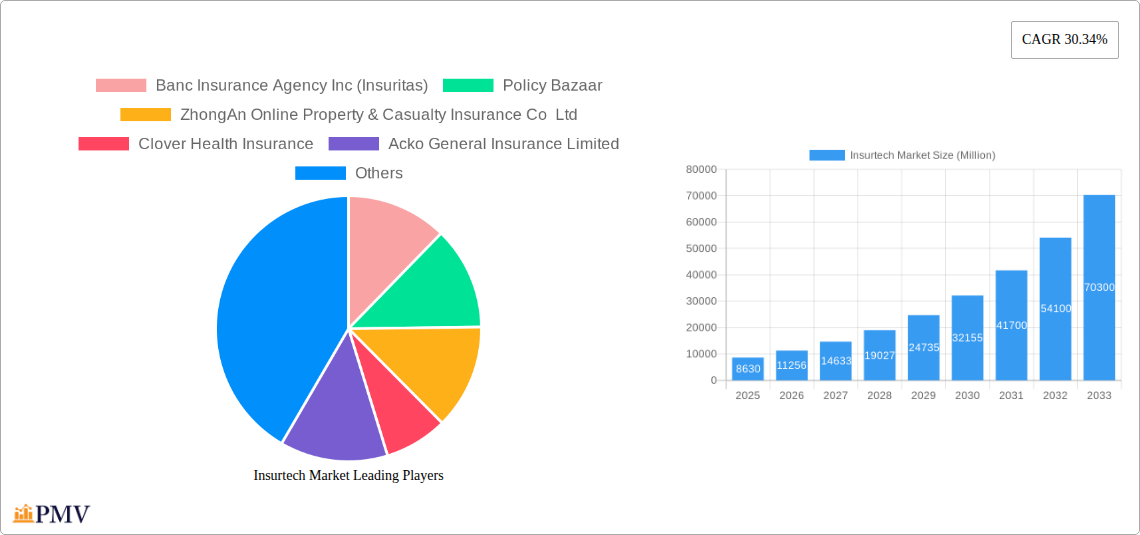Click the 2031 bar labeled 41700
The image size is (1140, 535).
pyautogui.click(x=1011, y=325)
